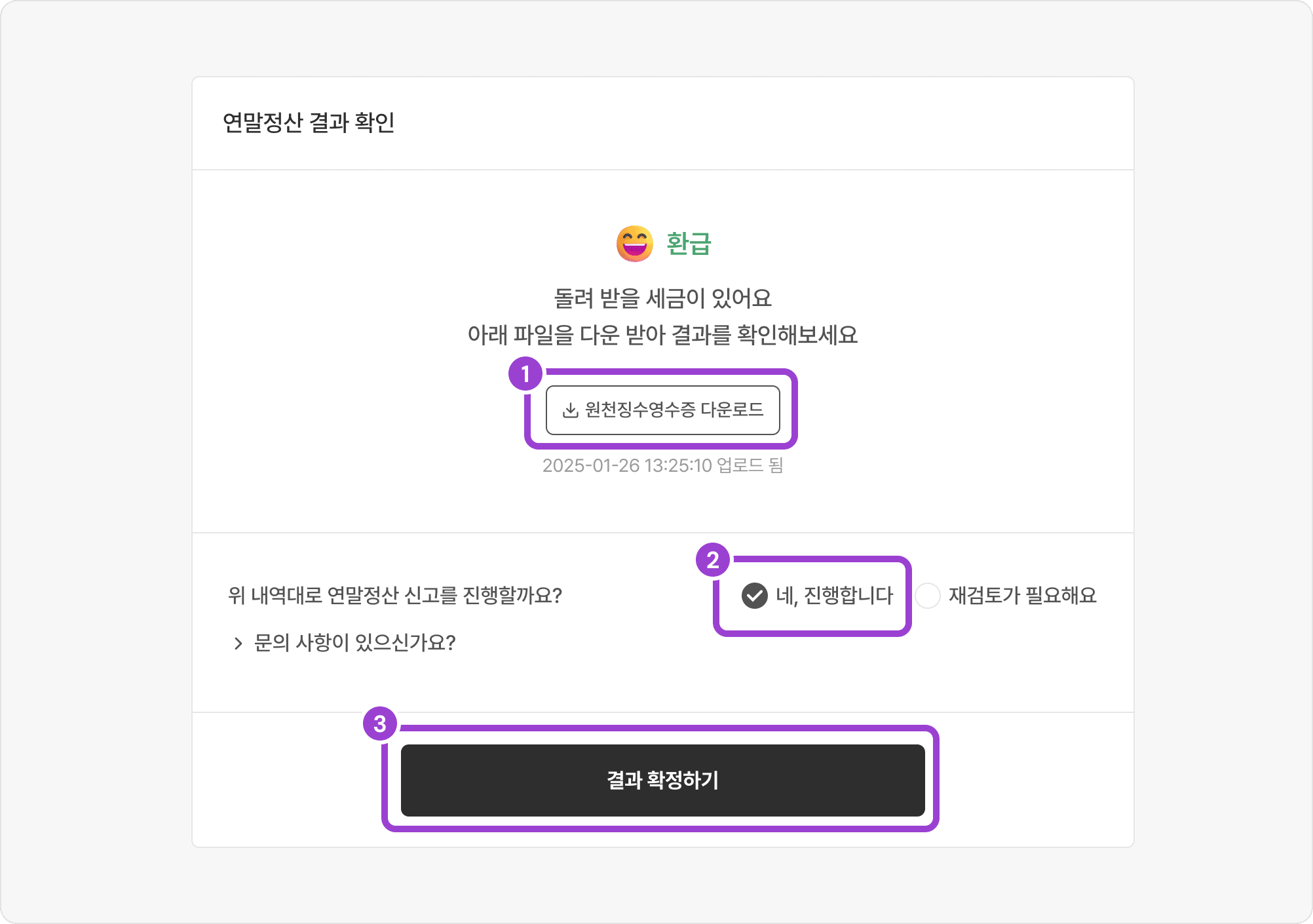The image size is (1313, 924).
Task: Open the 문의 사항이 있으신가요? section text
Action: click(x=354, y=643)
